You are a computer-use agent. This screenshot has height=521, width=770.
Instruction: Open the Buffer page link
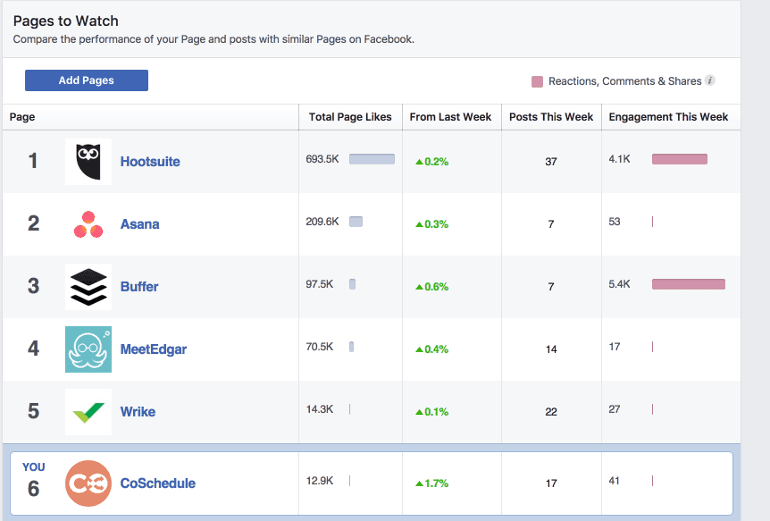point(139,287)
